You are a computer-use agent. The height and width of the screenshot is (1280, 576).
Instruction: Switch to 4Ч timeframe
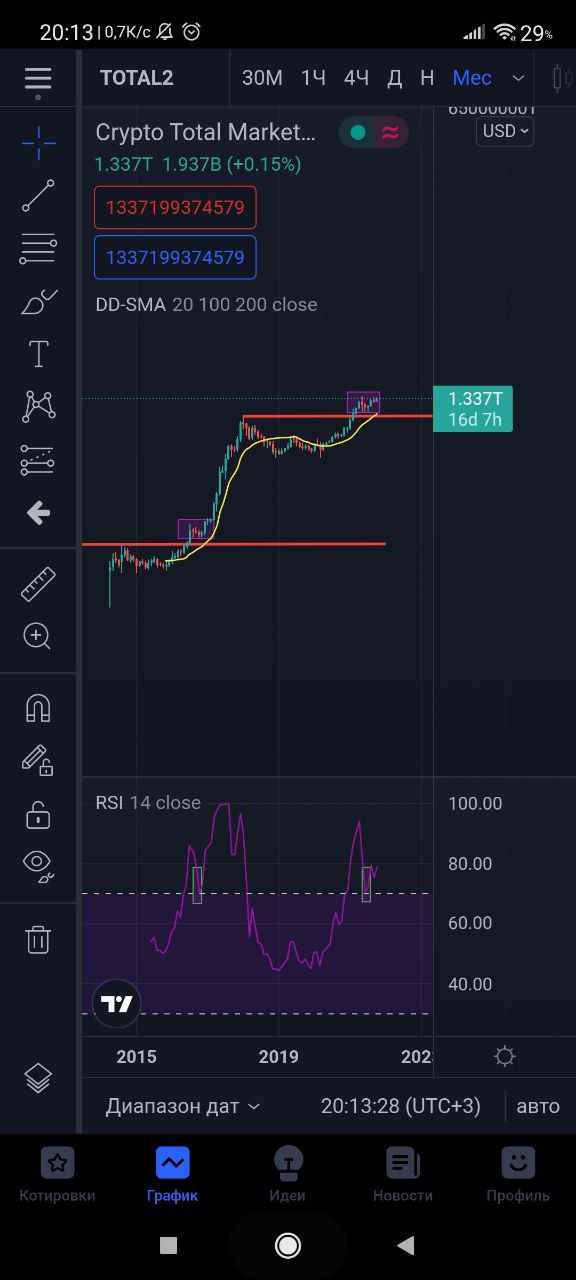coord(356,78)
